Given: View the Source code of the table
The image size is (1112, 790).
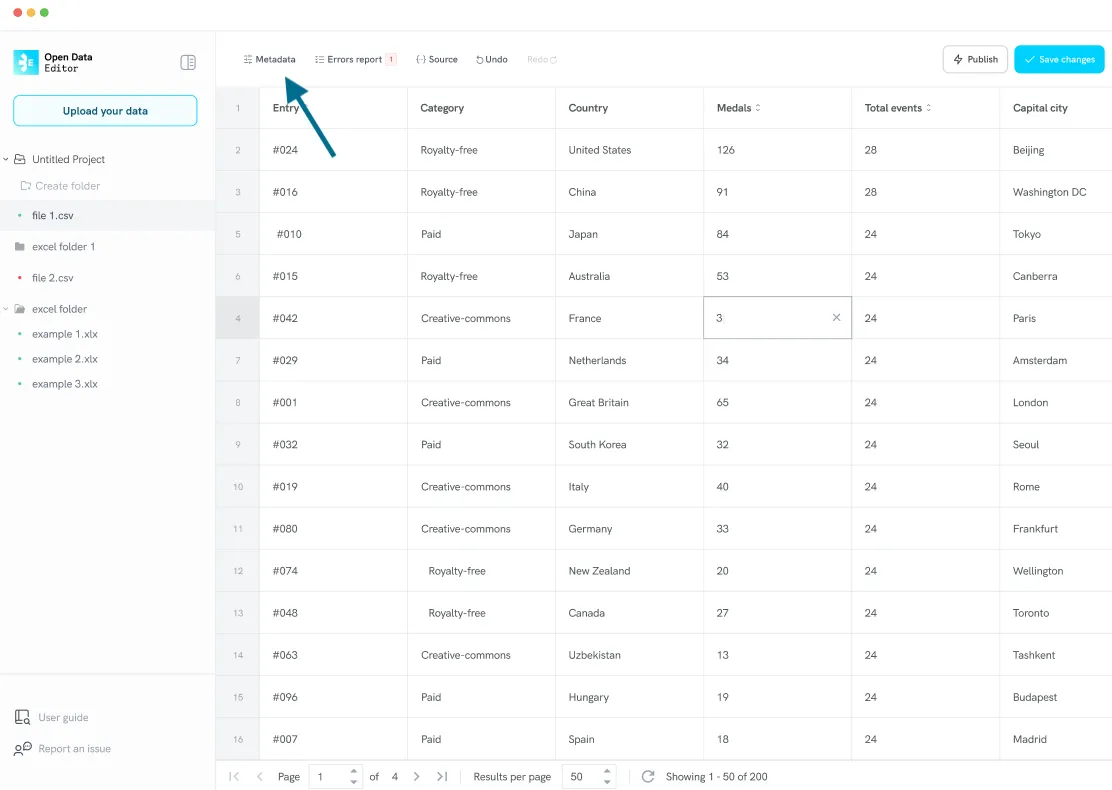Looking at the screenshot, I should tap(436, 59).
